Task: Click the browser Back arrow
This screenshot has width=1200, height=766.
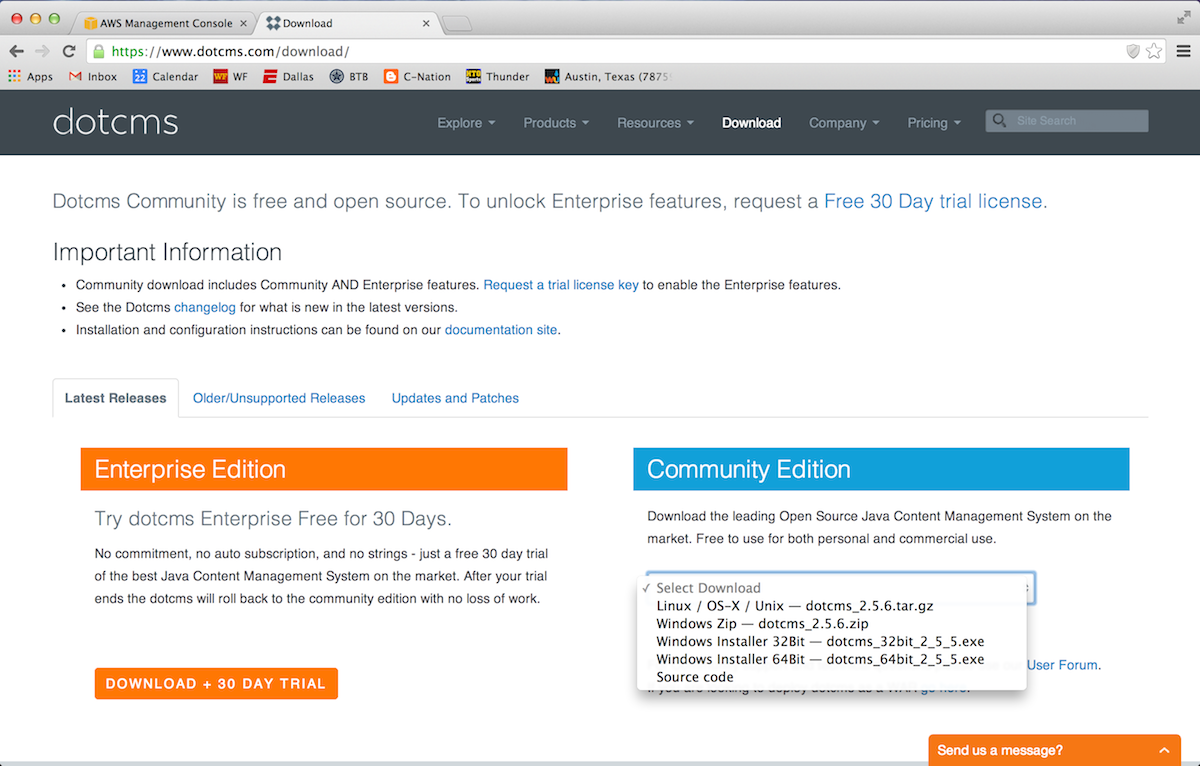Action: (16, 51)
